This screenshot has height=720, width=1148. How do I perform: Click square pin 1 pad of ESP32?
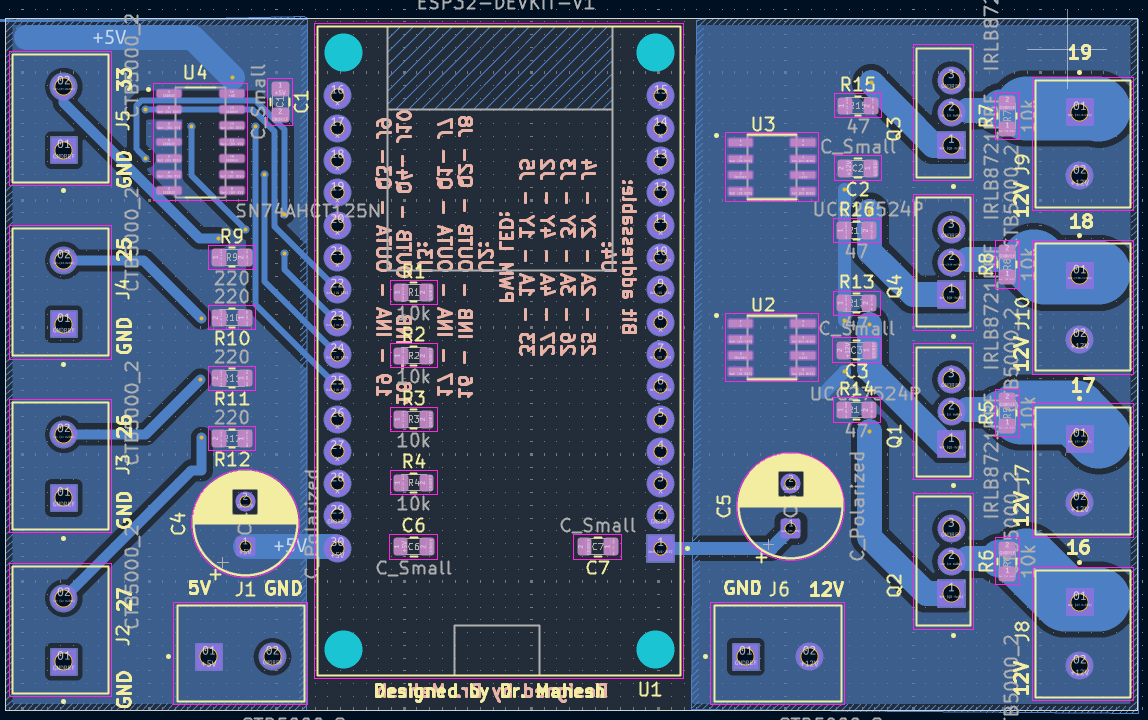coord(660,548)
